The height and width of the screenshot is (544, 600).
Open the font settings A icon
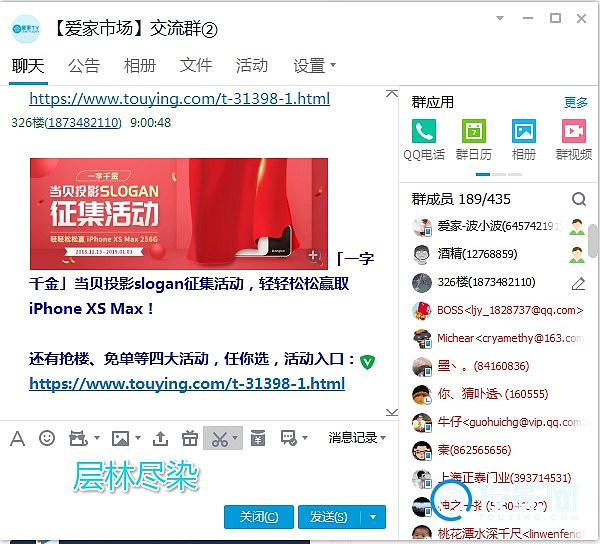(x=17, y=438)
